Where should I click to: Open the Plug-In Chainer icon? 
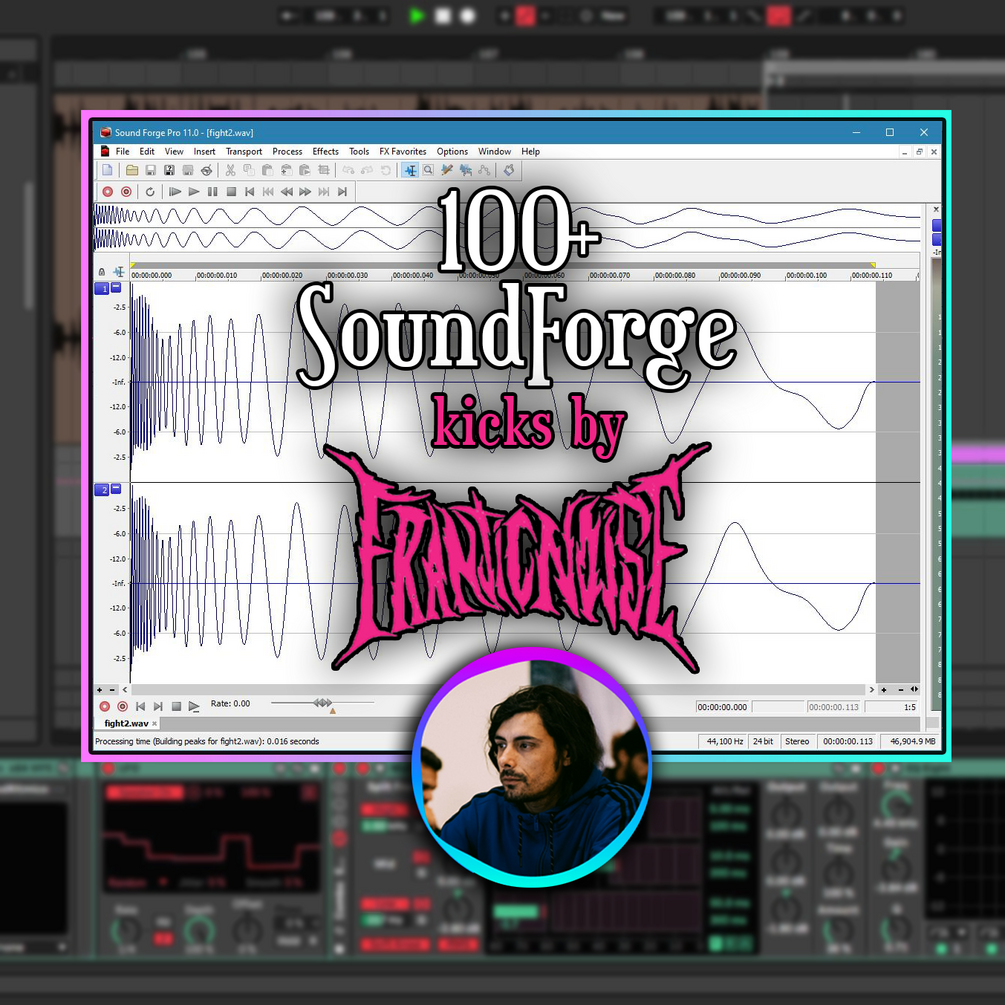pos(509,170)
